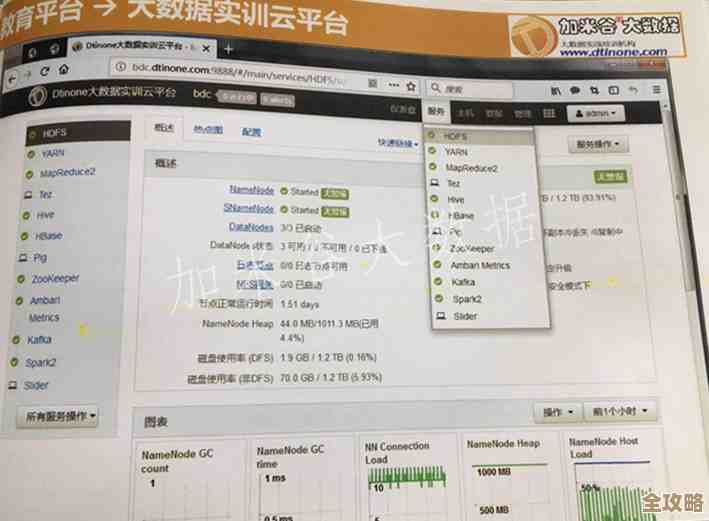Select Spark2 in the left sidebar
The height and width of the screenshot is (521, 709).
coord(40,363)
